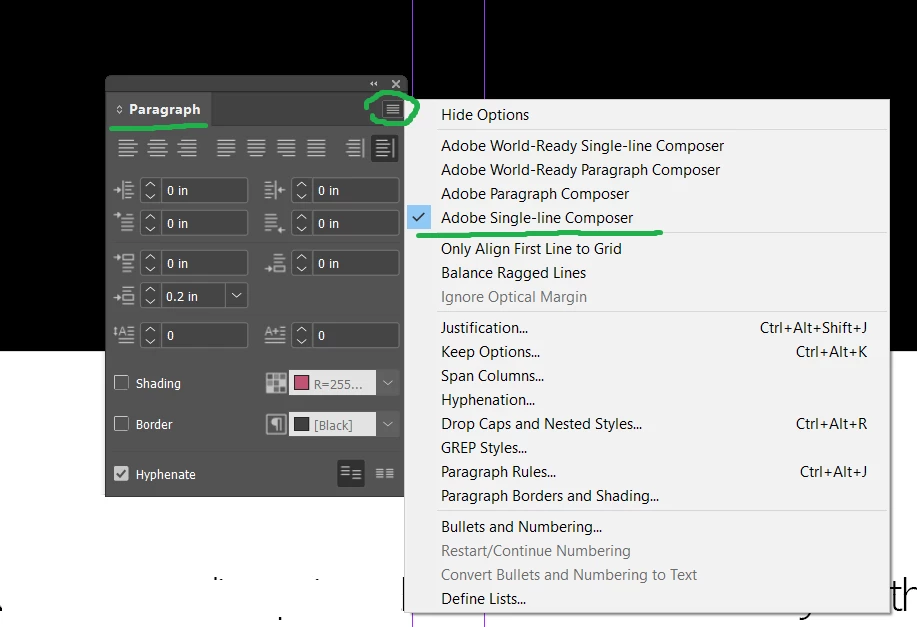
Task: Click Space Between Paragraphs Same Style icon
Action: tap(124, 296)
